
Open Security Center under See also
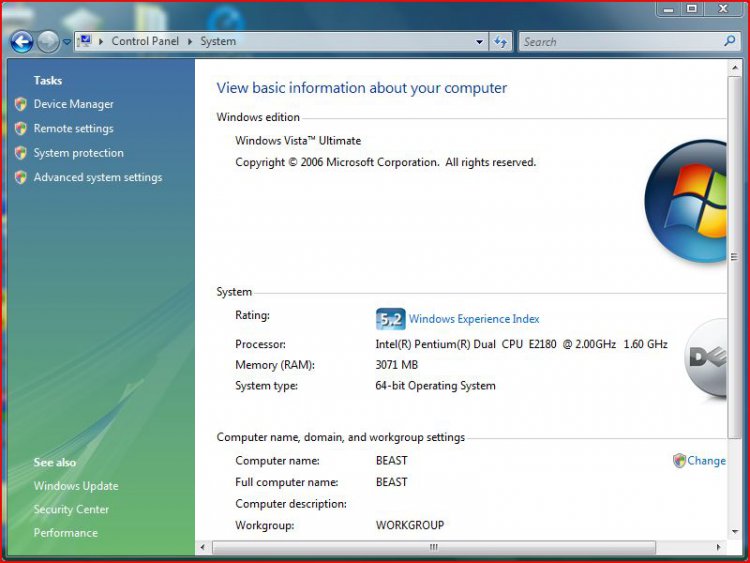click(x=71, y=509)
